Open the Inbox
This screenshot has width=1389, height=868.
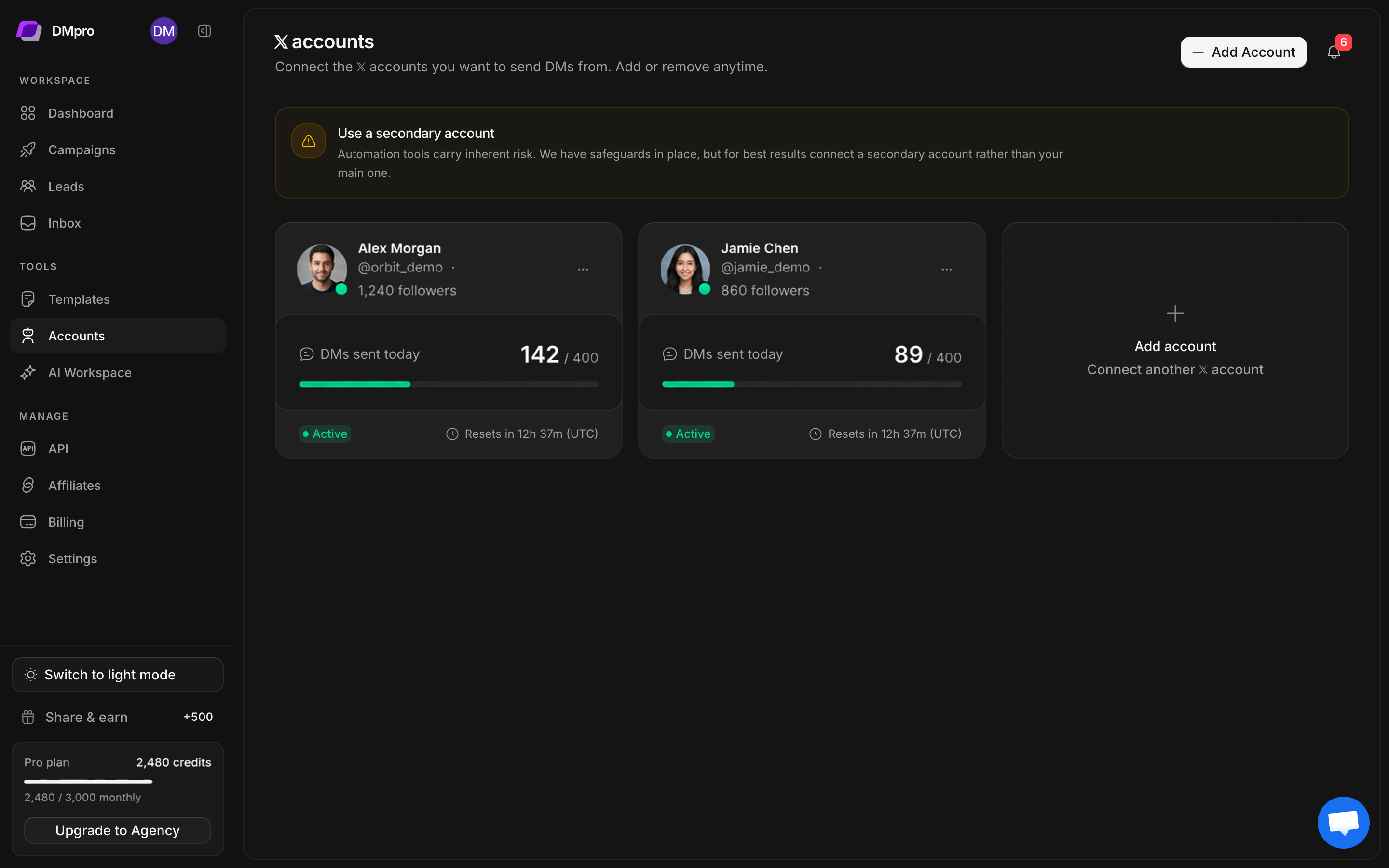pos(118,223)
